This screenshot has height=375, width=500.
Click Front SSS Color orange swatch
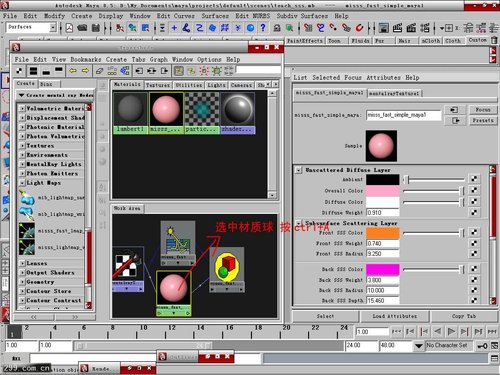point(383,233)
